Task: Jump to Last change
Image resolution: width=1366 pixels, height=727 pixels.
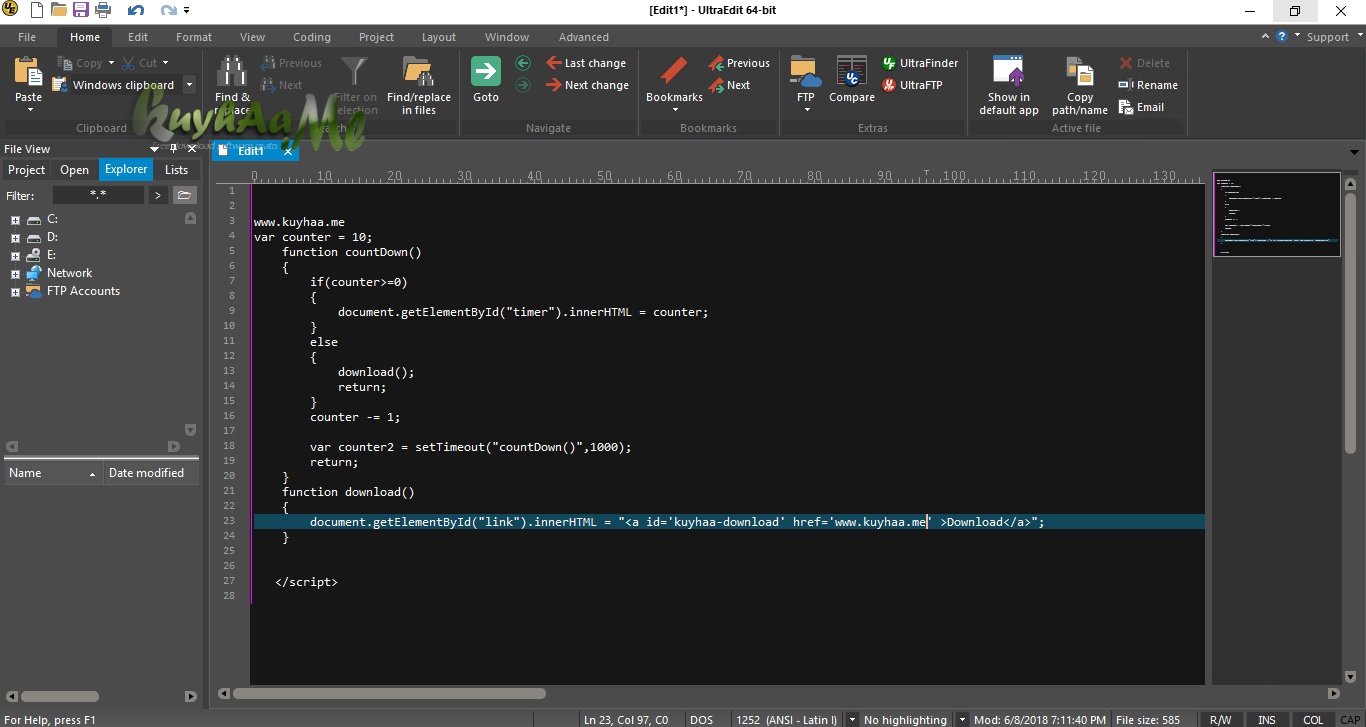Action: pos(586,63)
